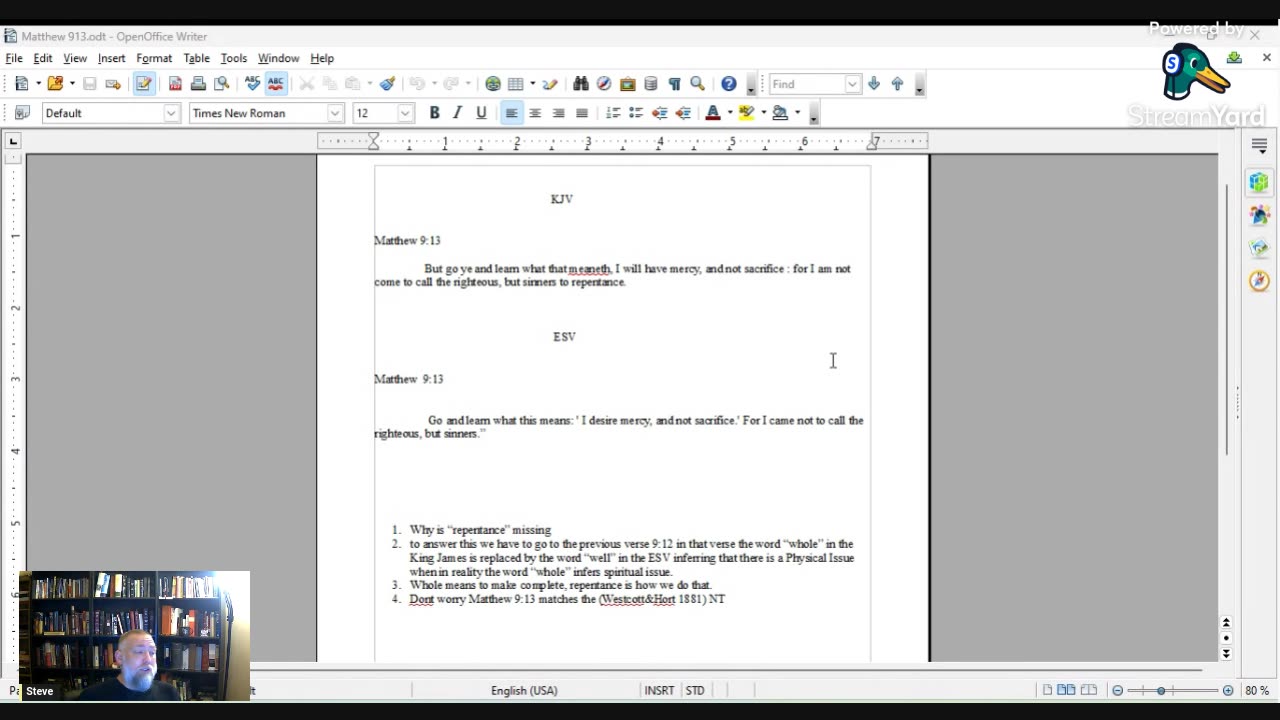Image resolution: width=1280 pixels, height=720 pixels.
Task: Run Spelling and Grammar check icon
Action: tap(252, 84)
